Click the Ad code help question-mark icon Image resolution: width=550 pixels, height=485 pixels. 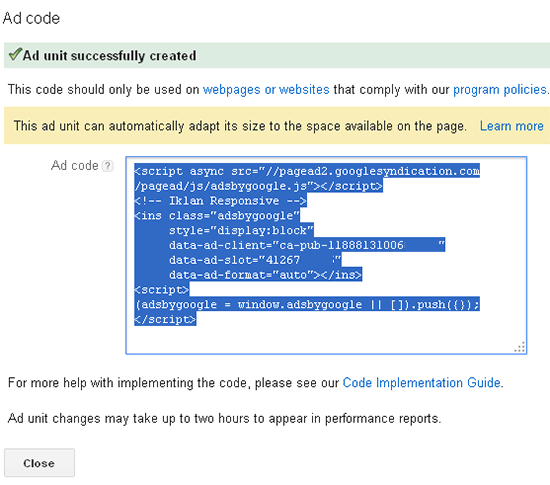pos(108,166)
